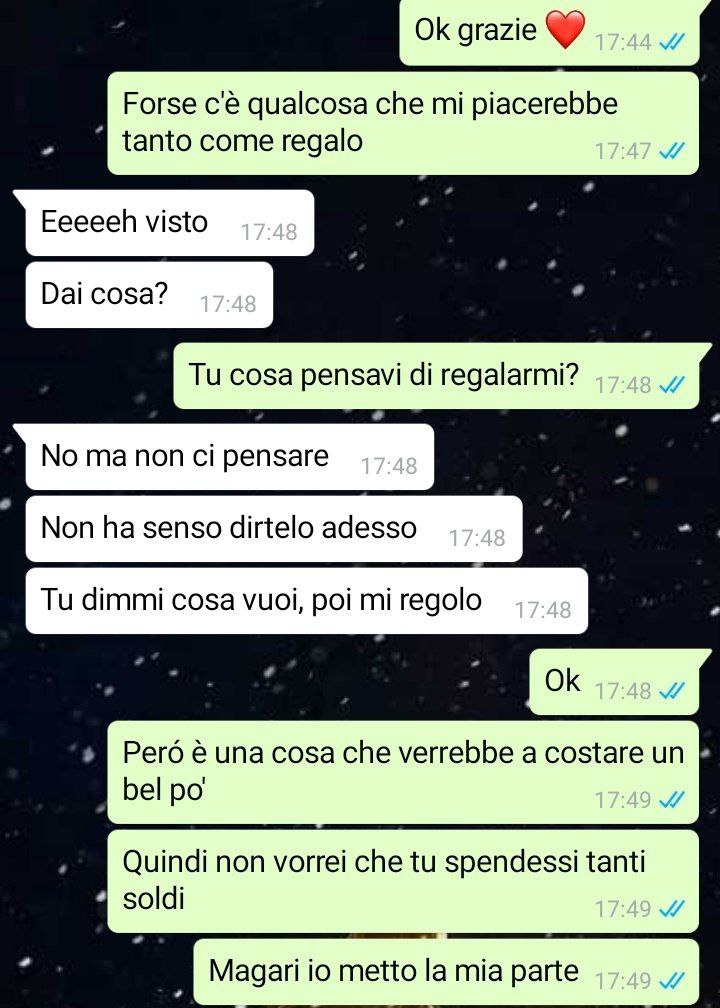This screenshot has height=1008, width=720.
Task: Tap blue ticks beside the short 'Ok' message
Action: click(672, 691)
